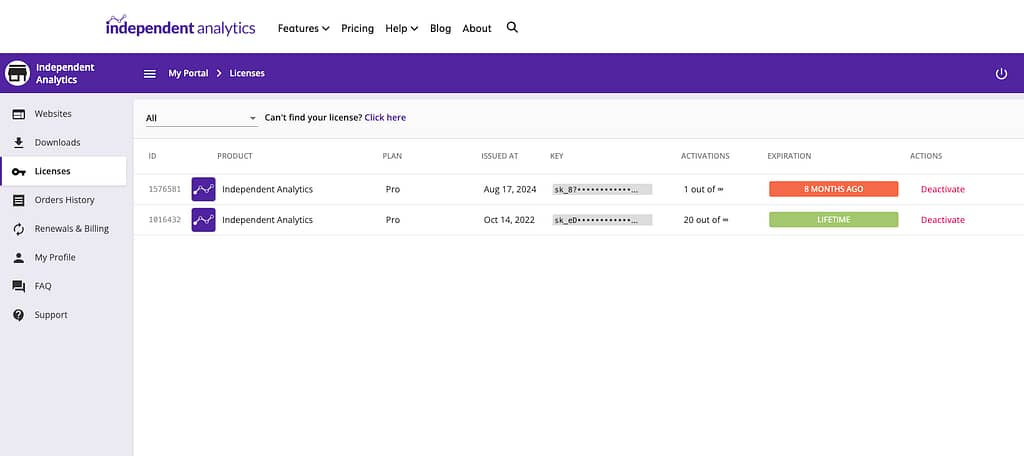Toggle the hamburger menu icon
1024x456 pixels.
coord(150,74)
